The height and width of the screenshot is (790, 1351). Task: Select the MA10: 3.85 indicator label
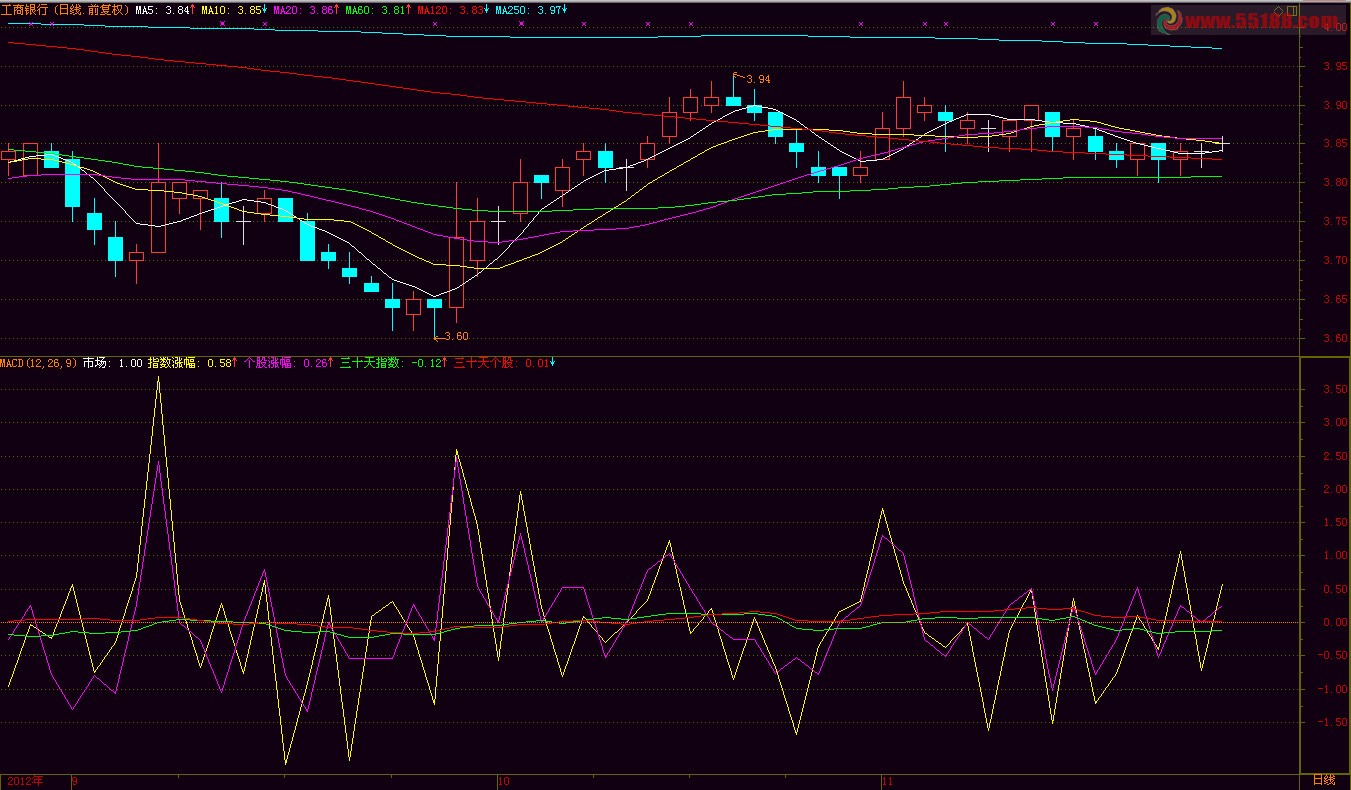234,9
